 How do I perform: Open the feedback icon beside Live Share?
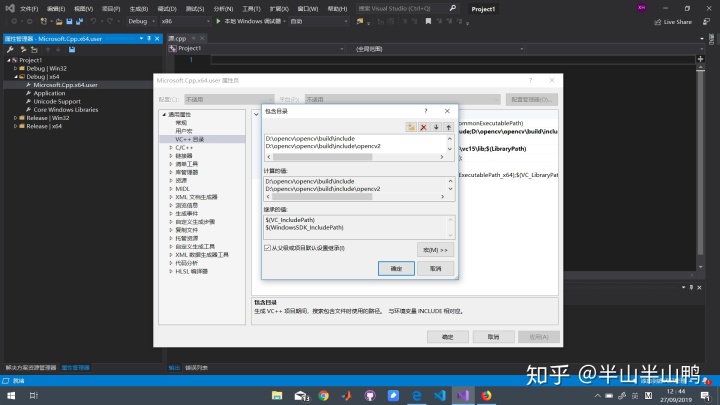(706, 22)
